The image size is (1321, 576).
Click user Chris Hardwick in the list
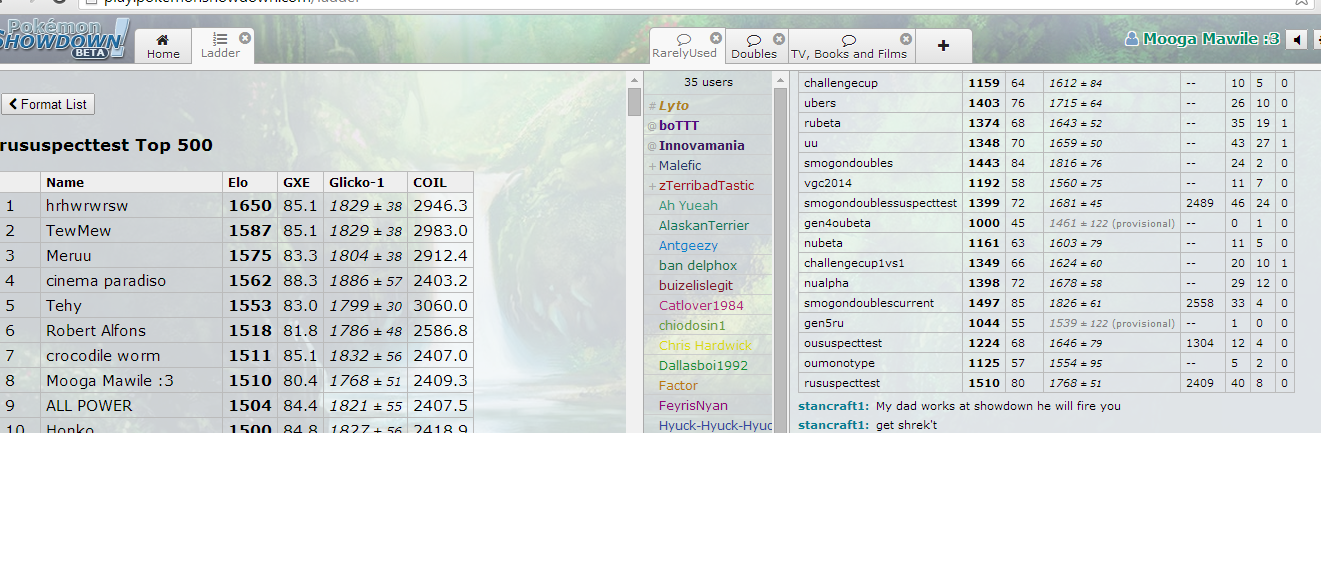(x=704, y=345)
